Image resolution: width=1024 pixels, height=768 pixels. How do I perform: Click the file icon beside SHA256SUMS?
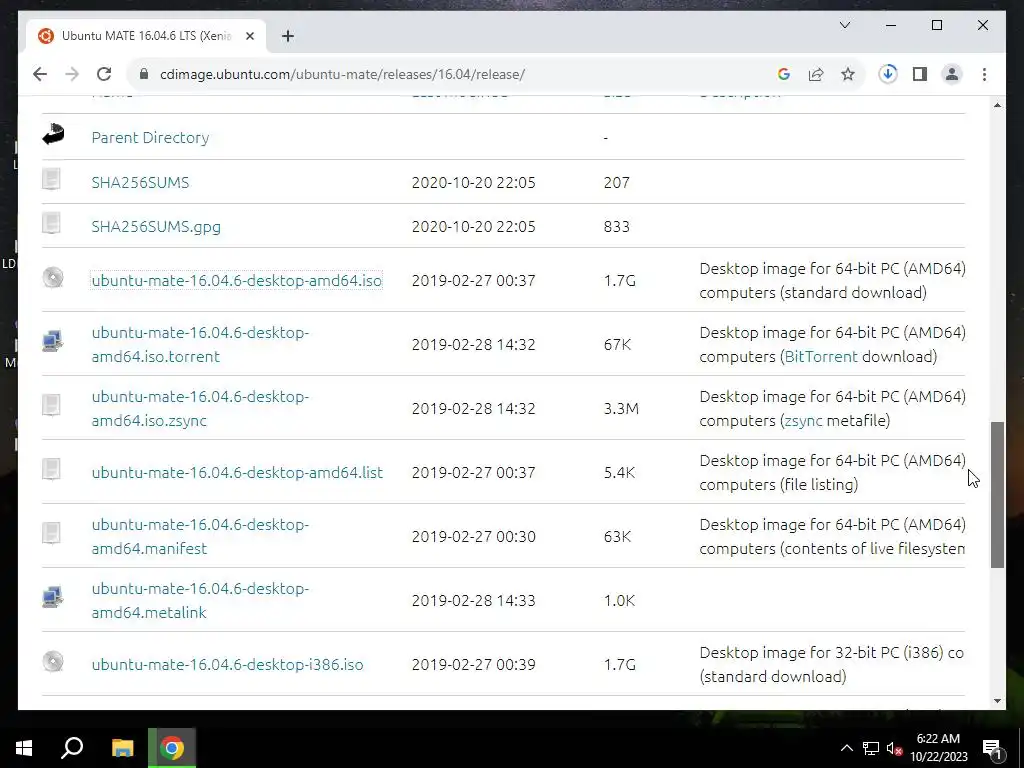tap(52, 179)
